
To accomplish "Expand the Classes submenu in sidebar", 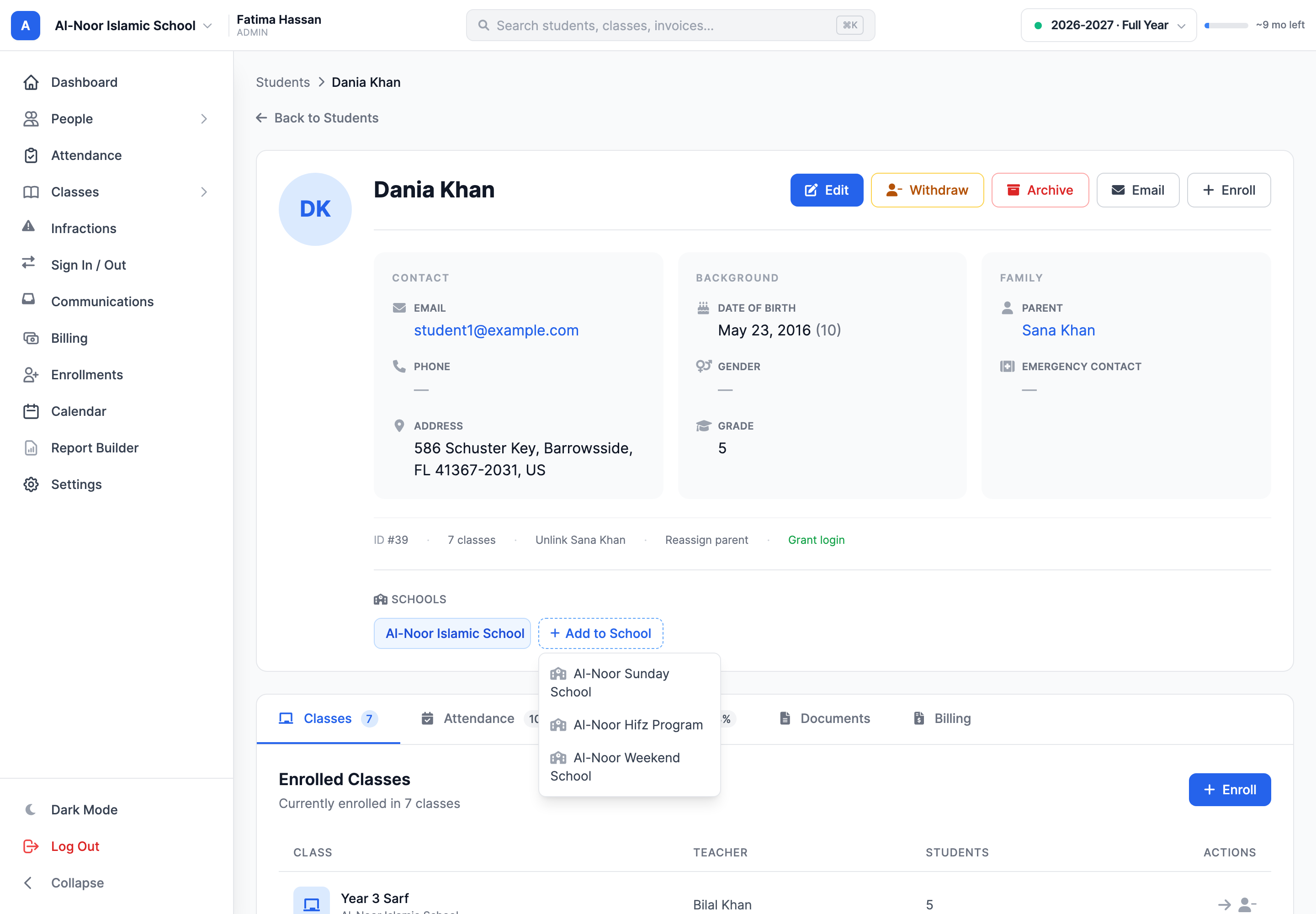I will coord(204,192).
